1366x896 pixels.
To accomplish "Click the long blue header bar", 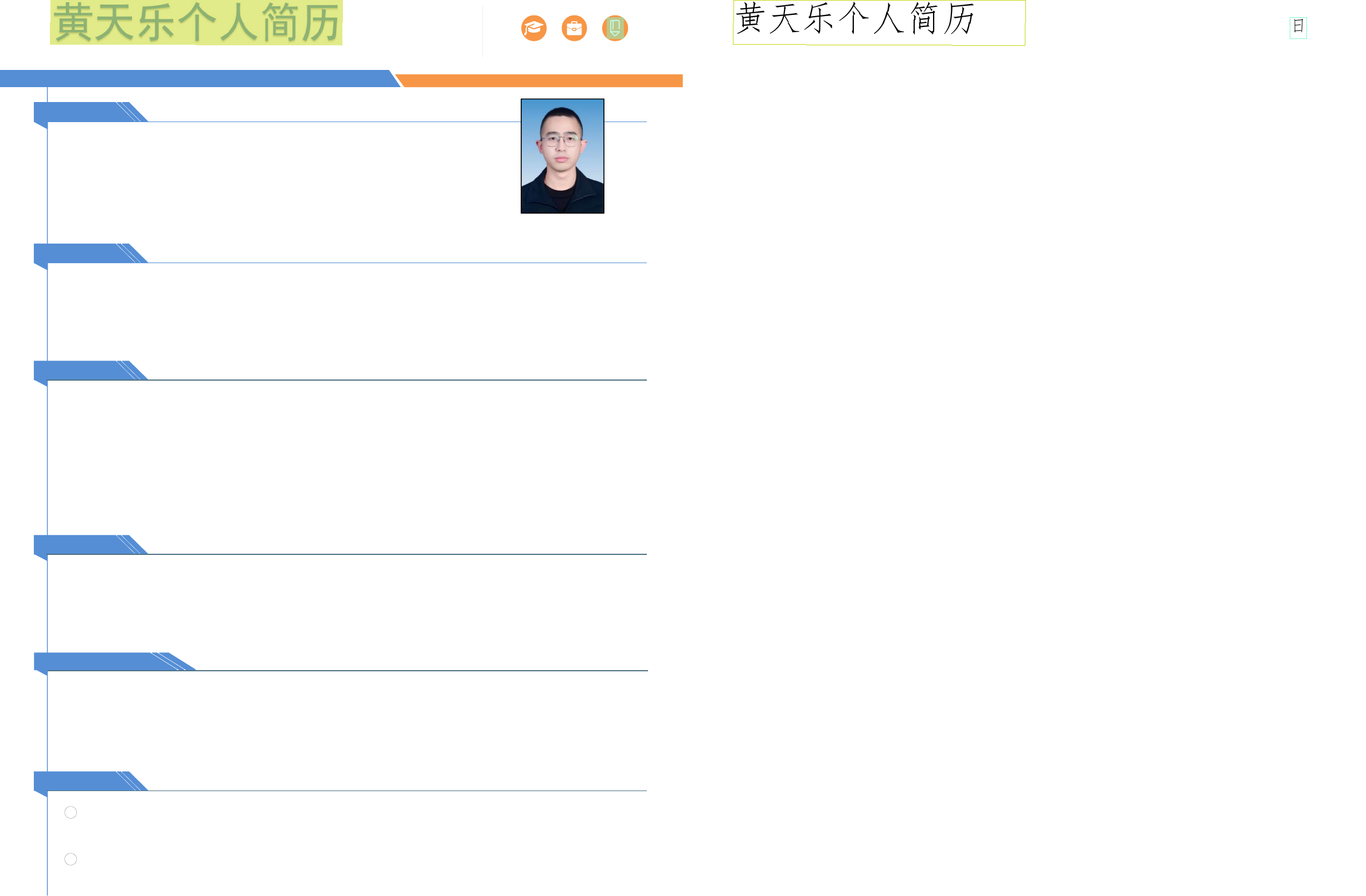I will coord(195,79).
